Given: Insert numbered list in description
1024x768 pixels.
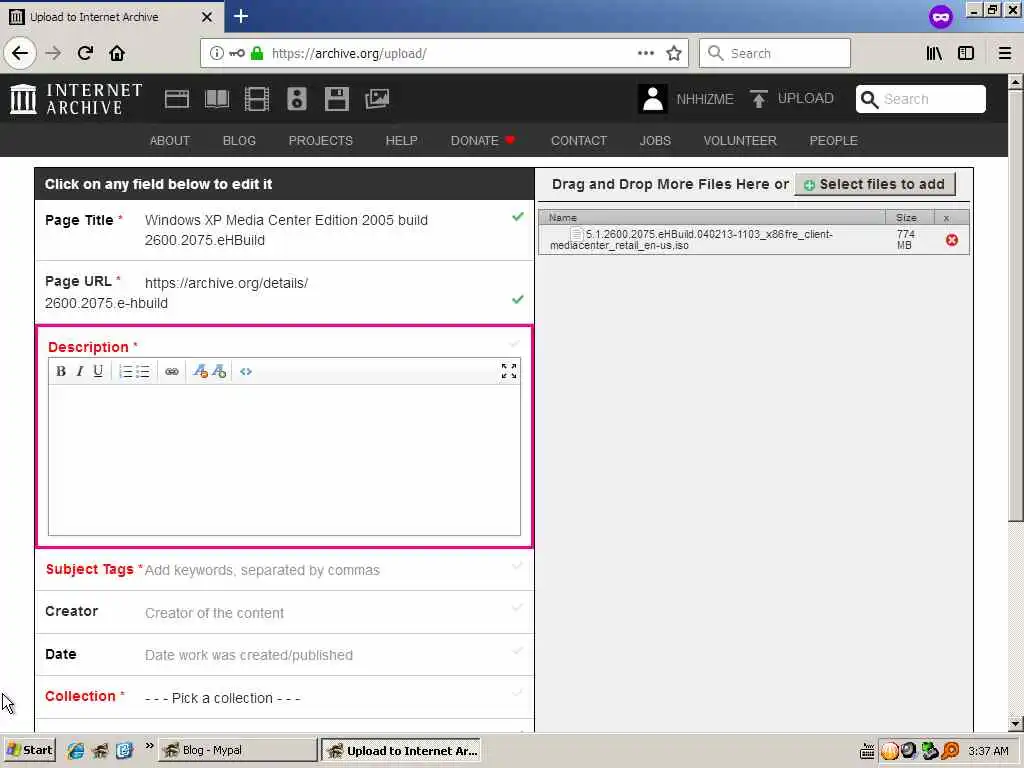Looking at the screenshot, I should 125,372.
